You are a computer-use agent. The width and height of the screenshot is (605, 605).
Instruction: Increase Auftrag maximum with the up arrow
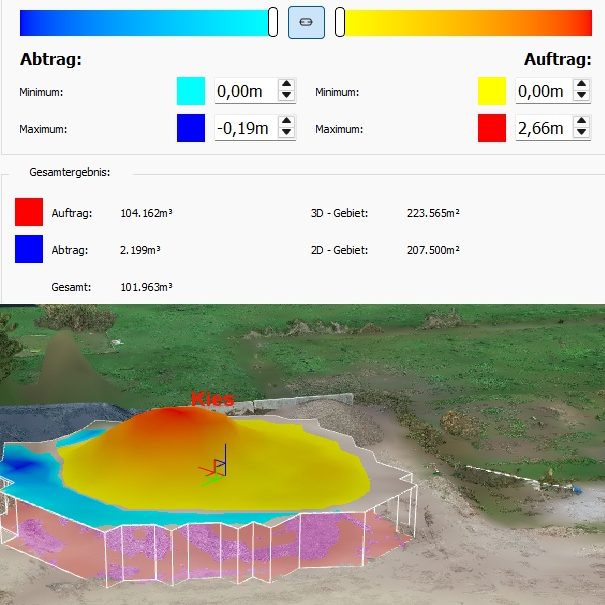point(582,122)
